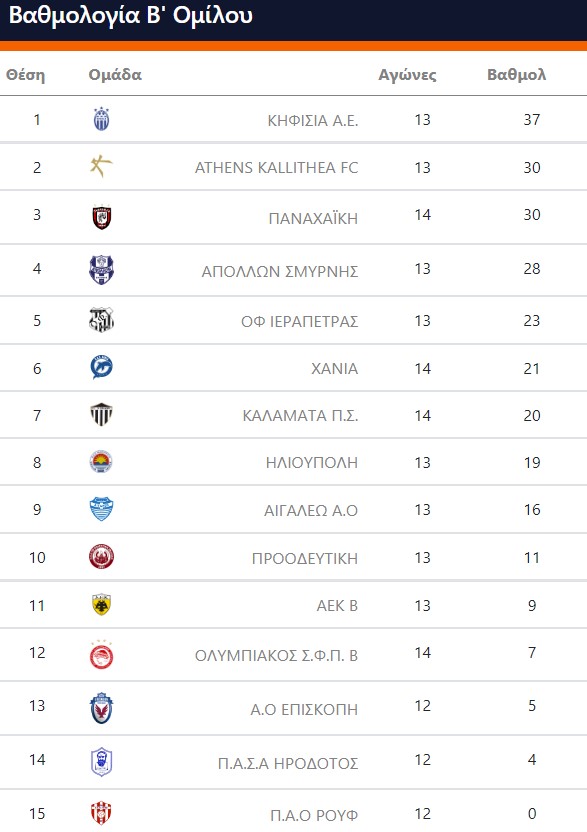The image size is (587, 832).
Task: Click the ΚΗΦΙΣΙΑ Α.Ε. team crest
Action: pyautogui.click(x=101, y=119)
